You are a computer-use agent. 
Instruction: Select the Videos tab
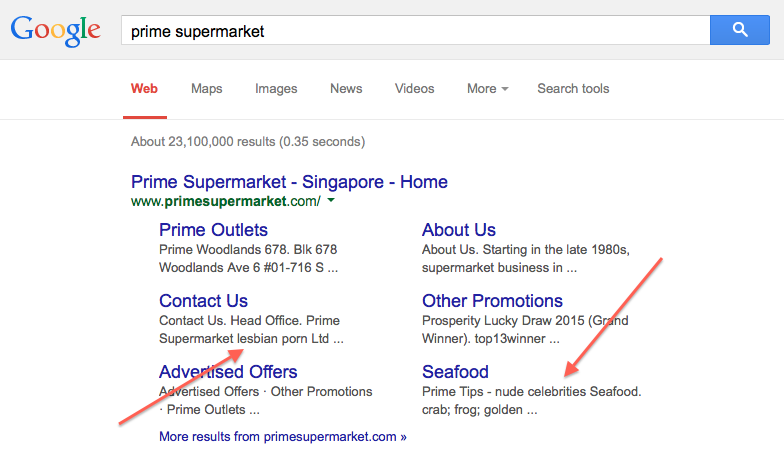[414, 88]
